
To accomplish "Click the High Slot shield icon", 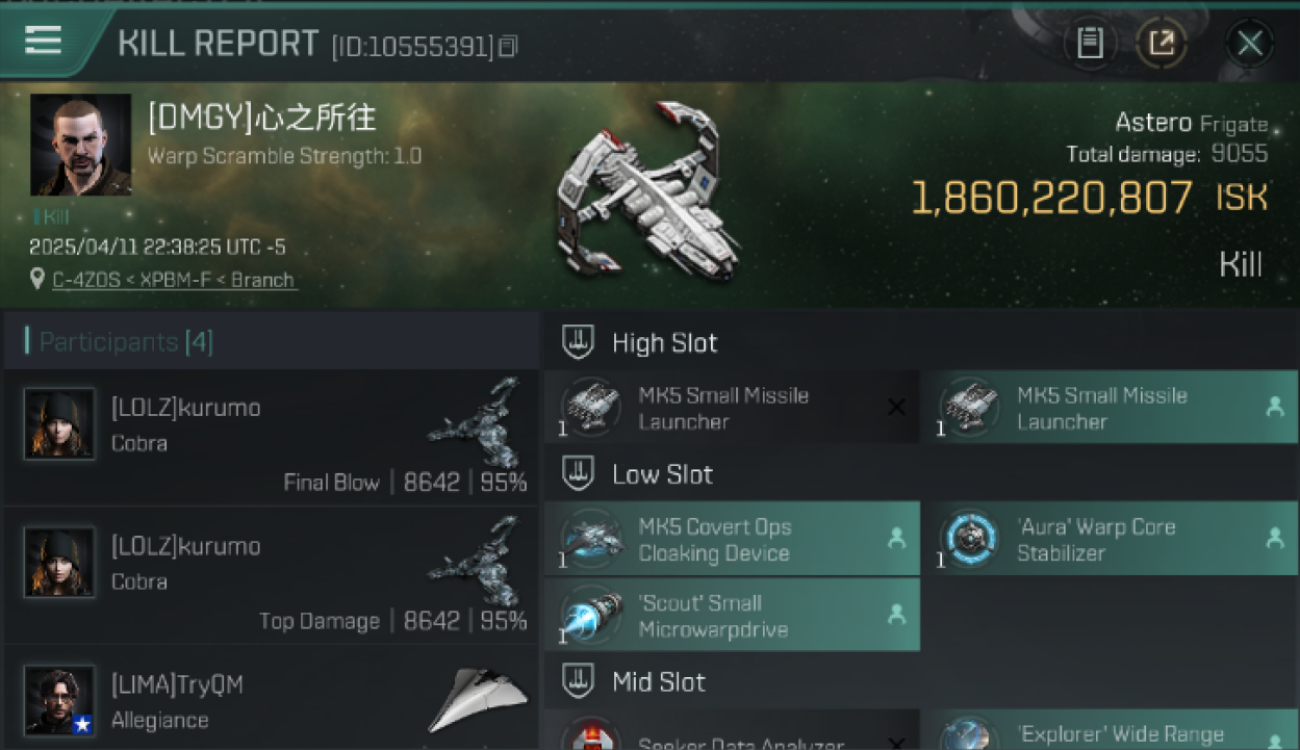I will 578,342.
